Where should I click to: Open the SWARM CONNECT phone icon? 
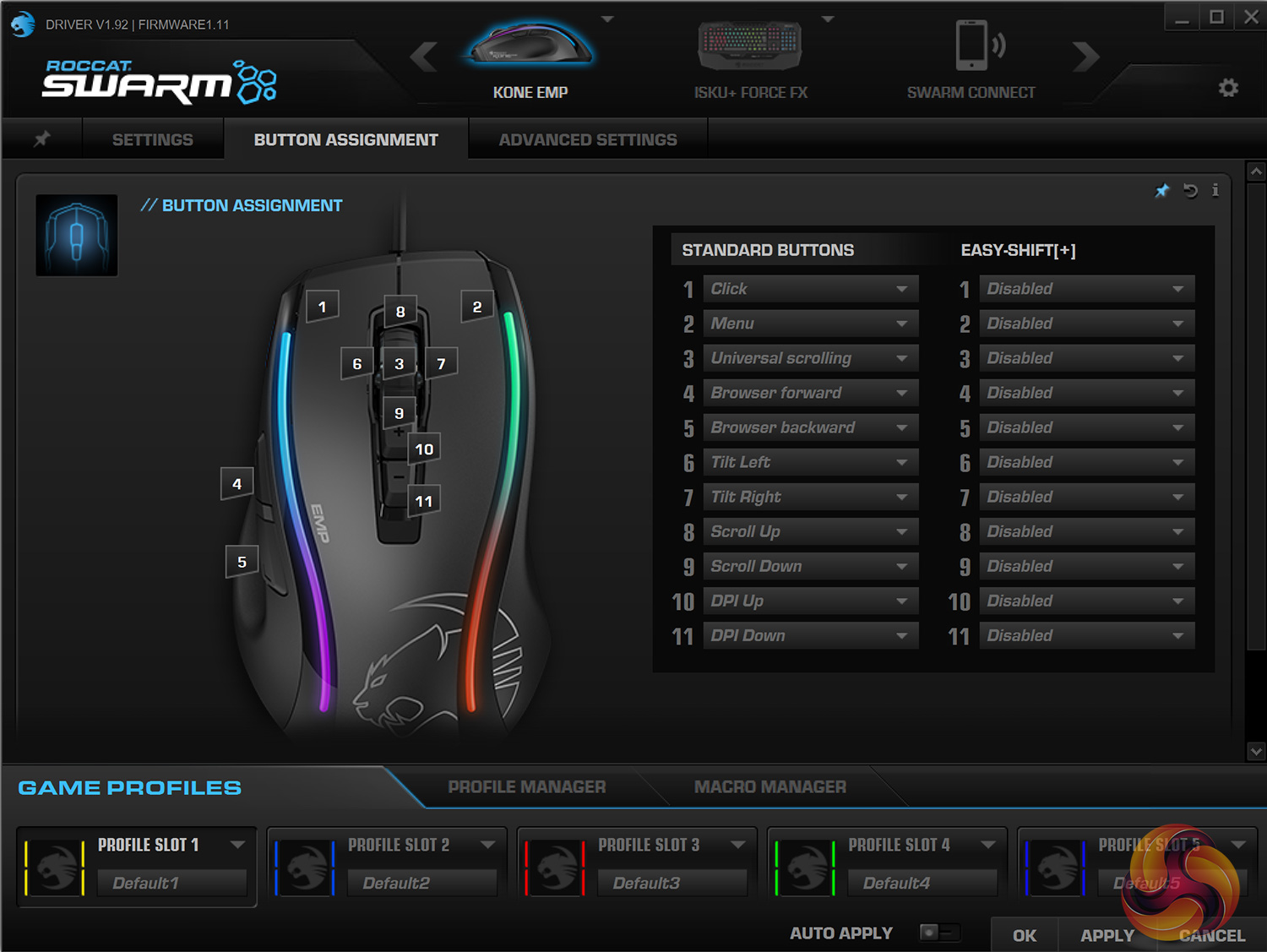click(x=979, y=45)
